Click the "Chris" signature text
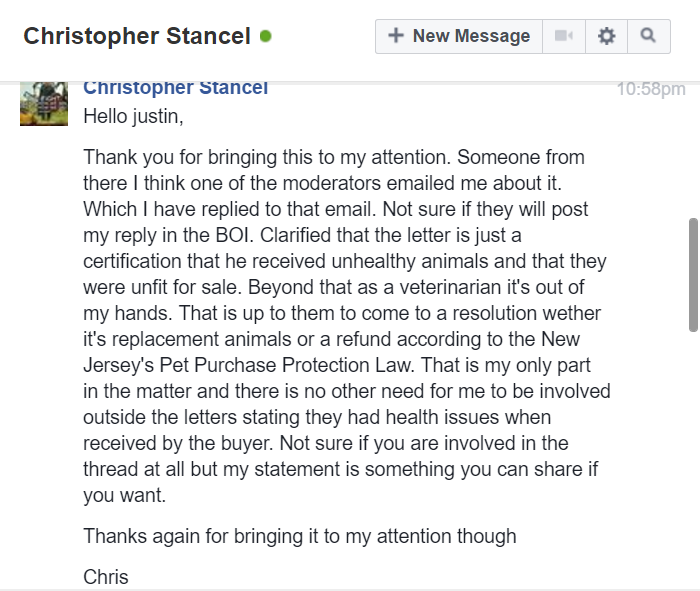 click(x=106, y=577)
